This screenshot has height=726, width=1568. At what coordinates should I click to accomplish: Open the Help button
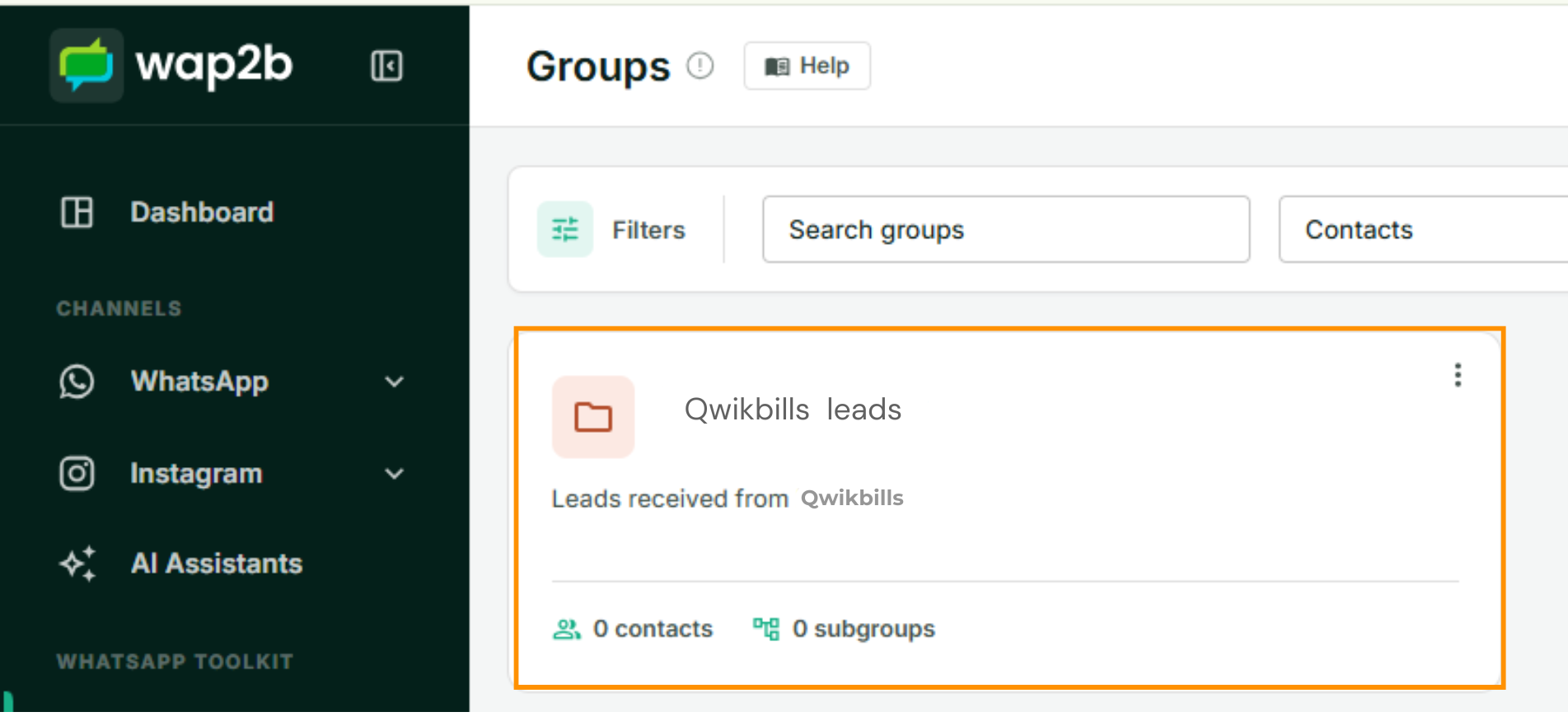pyautogui.click(x=807, y=66)
